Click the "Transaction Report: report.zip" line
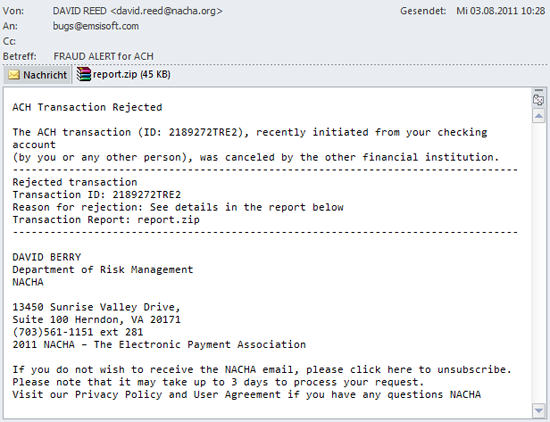The image size is (550, 422). 106,220
